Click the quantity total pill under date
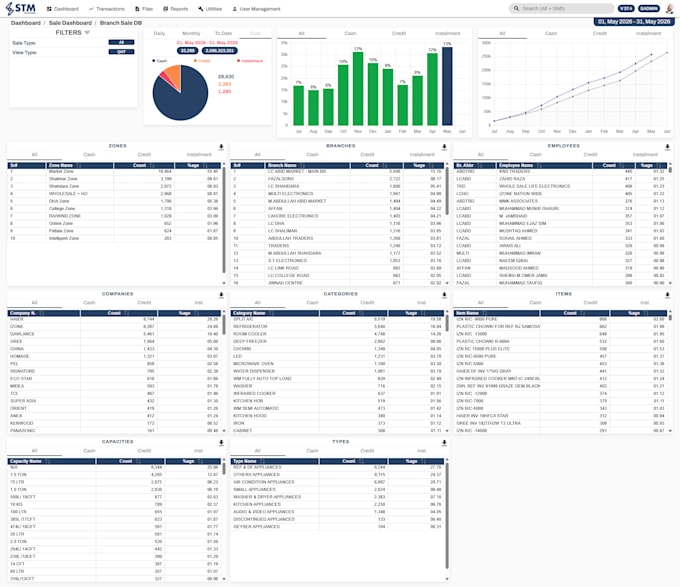 [x=187, y=51]
